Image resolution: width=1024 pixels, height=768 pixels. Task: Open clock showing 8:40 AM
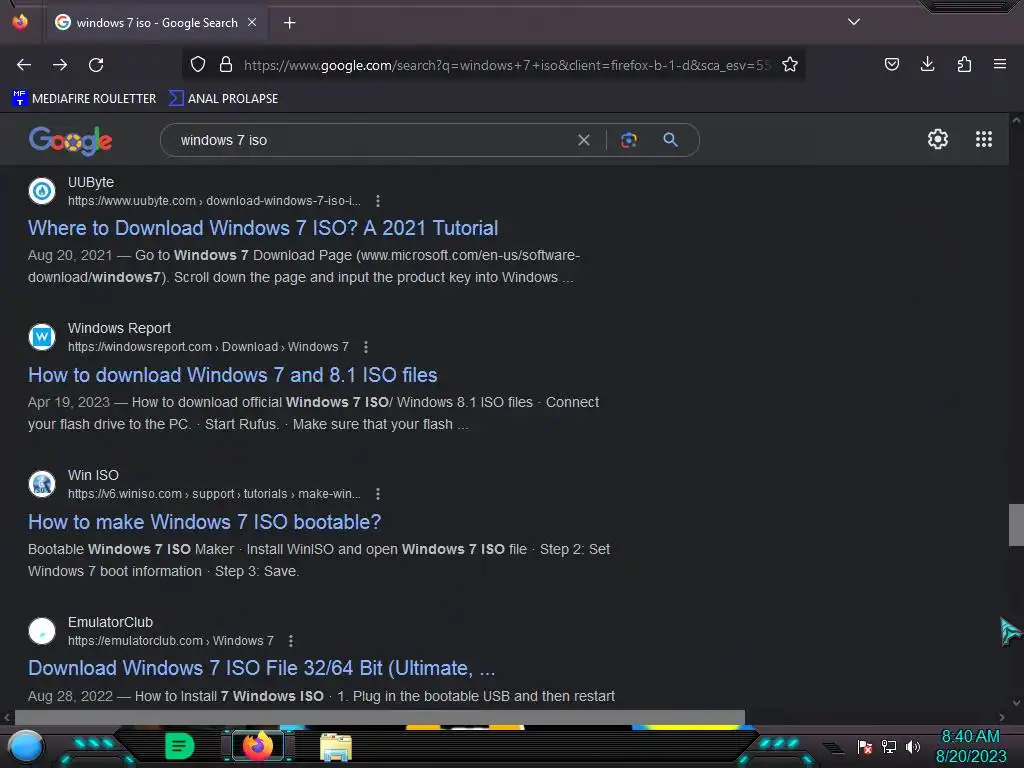[970, 746]
